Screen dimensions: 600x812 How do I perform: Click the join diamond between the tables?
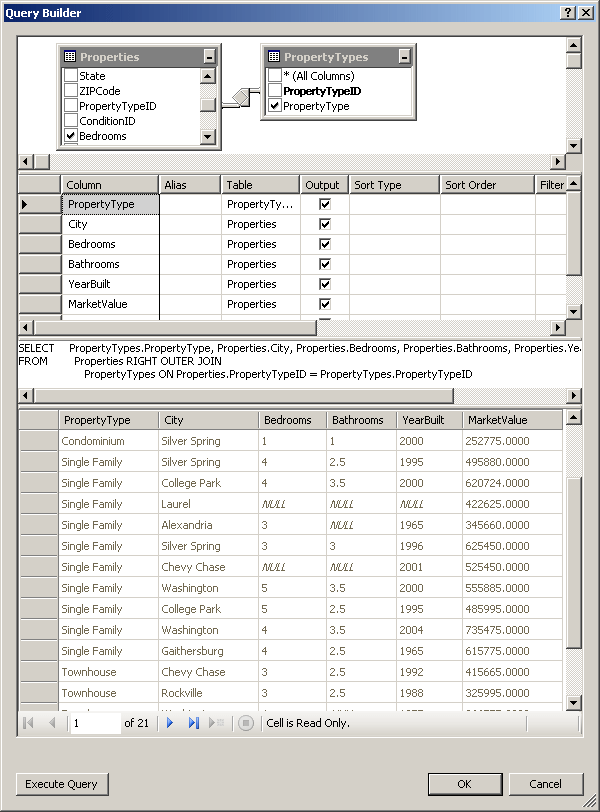tap(241, 97)
